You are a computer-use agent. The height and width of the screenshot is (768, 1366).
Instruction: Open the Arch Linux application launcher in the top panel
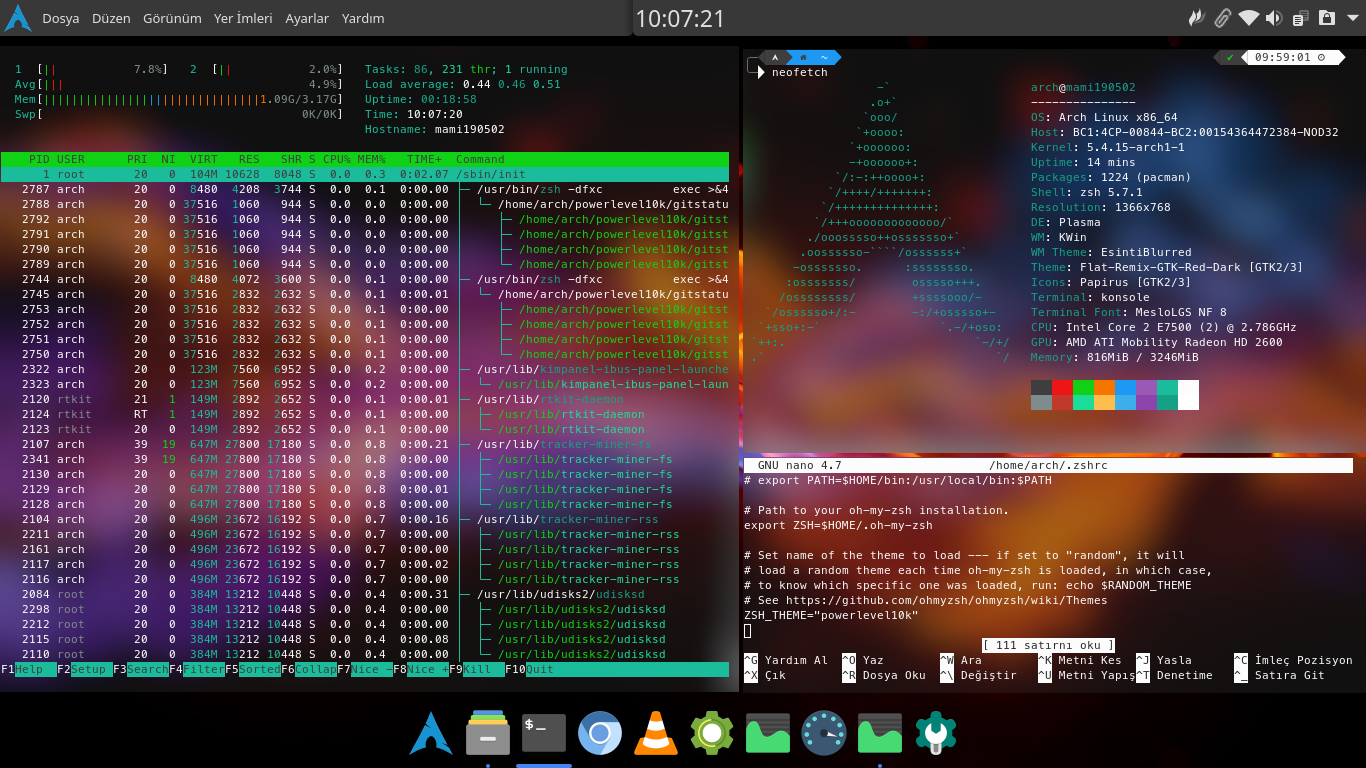click(18, 18)
